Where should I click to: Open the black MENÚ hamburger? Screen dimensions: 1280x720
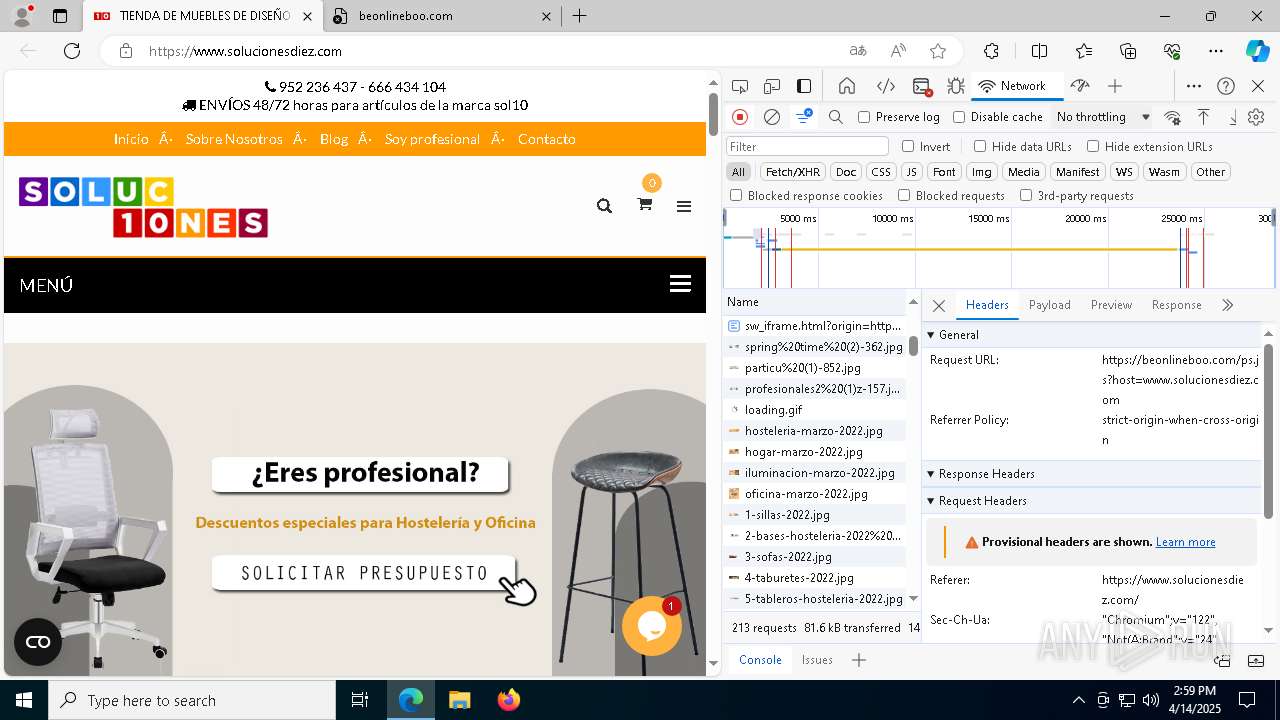click(680, 284)
